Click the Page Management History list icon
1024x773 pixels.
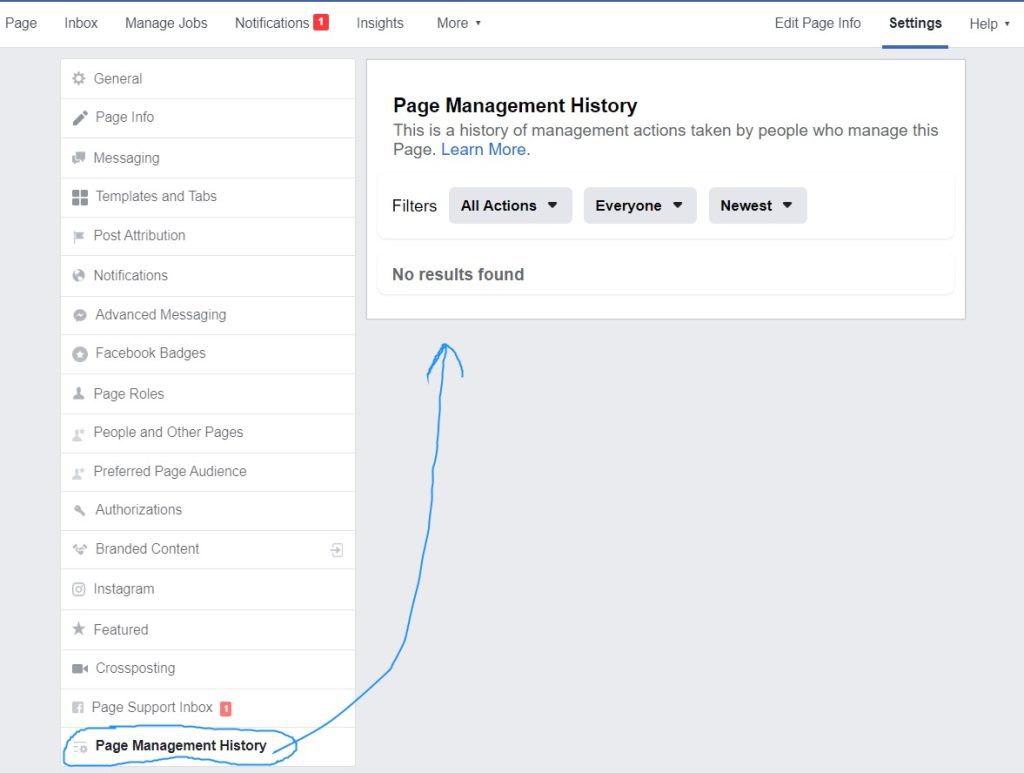coord(80,748)
